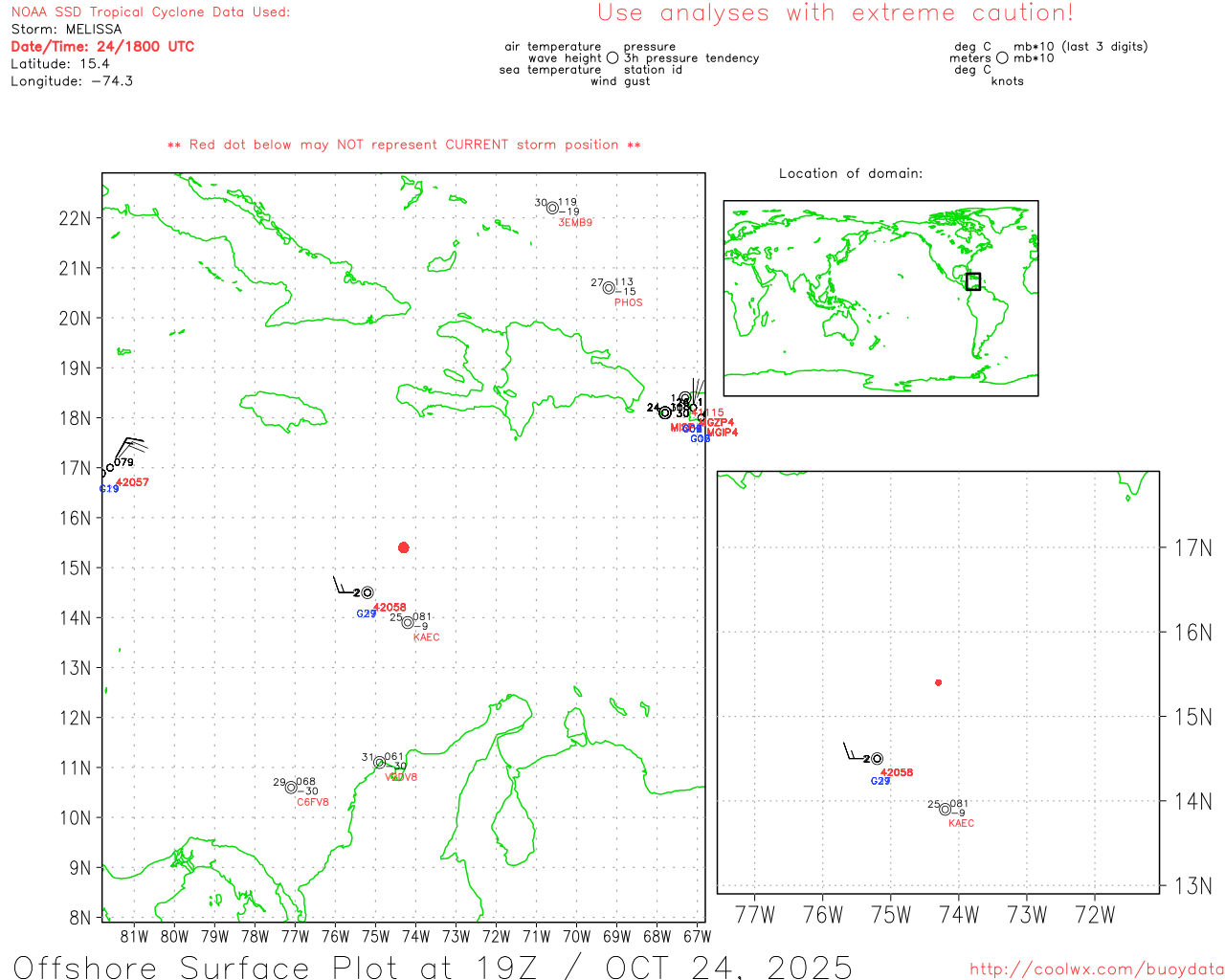Click the red storm dot in the zoomed inset map
Viewport: 1225px width, 980px height.
pyautogui.click(x=938, y=682)
